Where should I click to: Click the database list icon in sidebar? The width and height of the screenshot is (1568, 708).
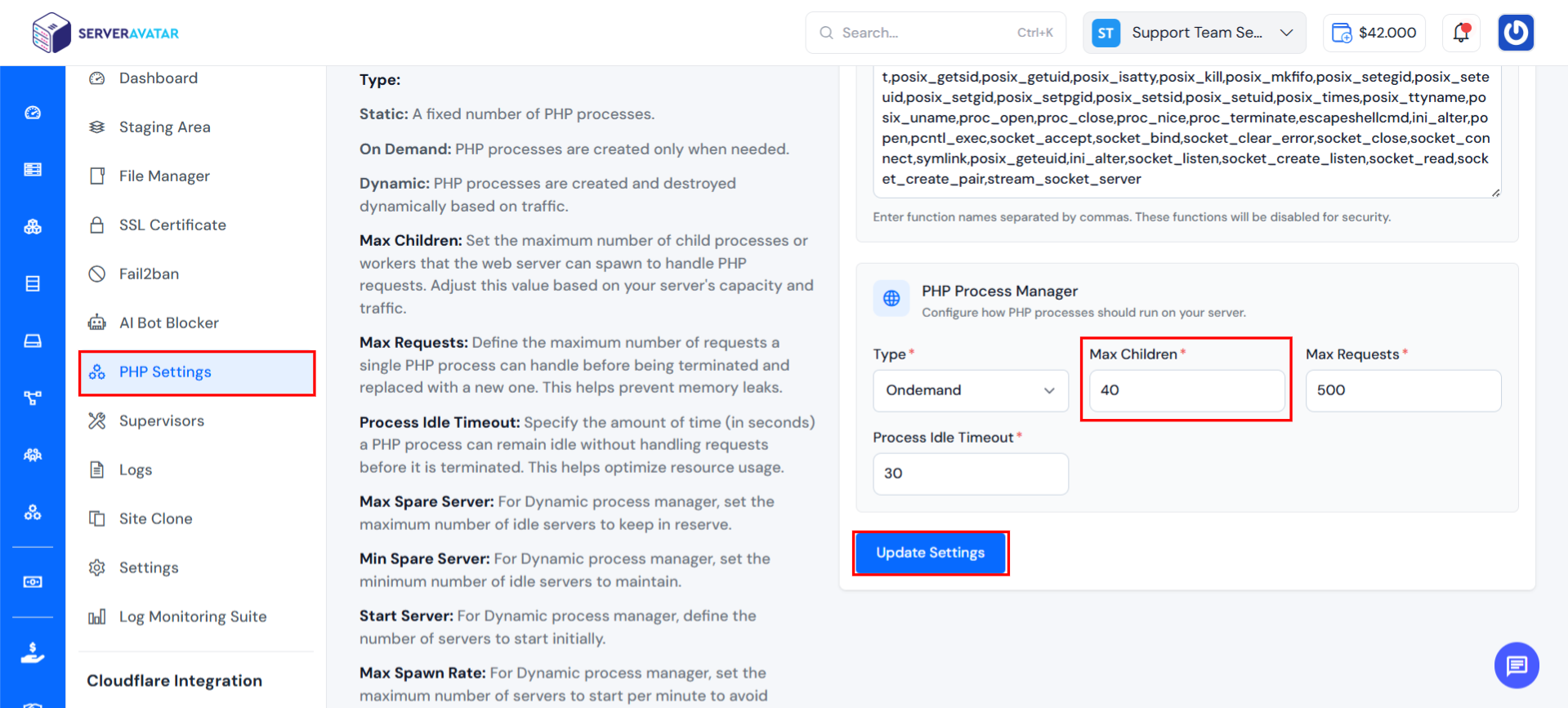33,283
